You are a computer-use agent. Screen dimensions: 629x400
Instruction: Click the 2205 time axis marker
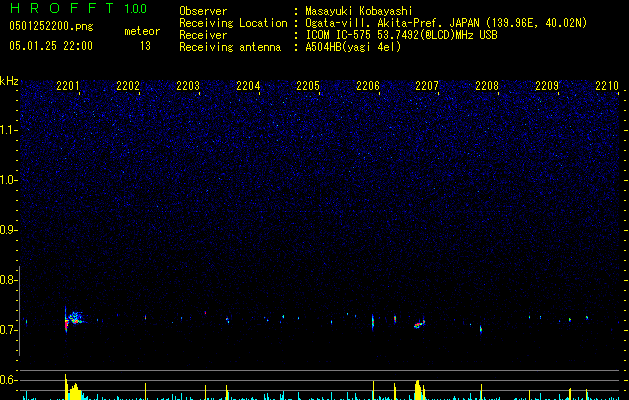click(308, 85)
